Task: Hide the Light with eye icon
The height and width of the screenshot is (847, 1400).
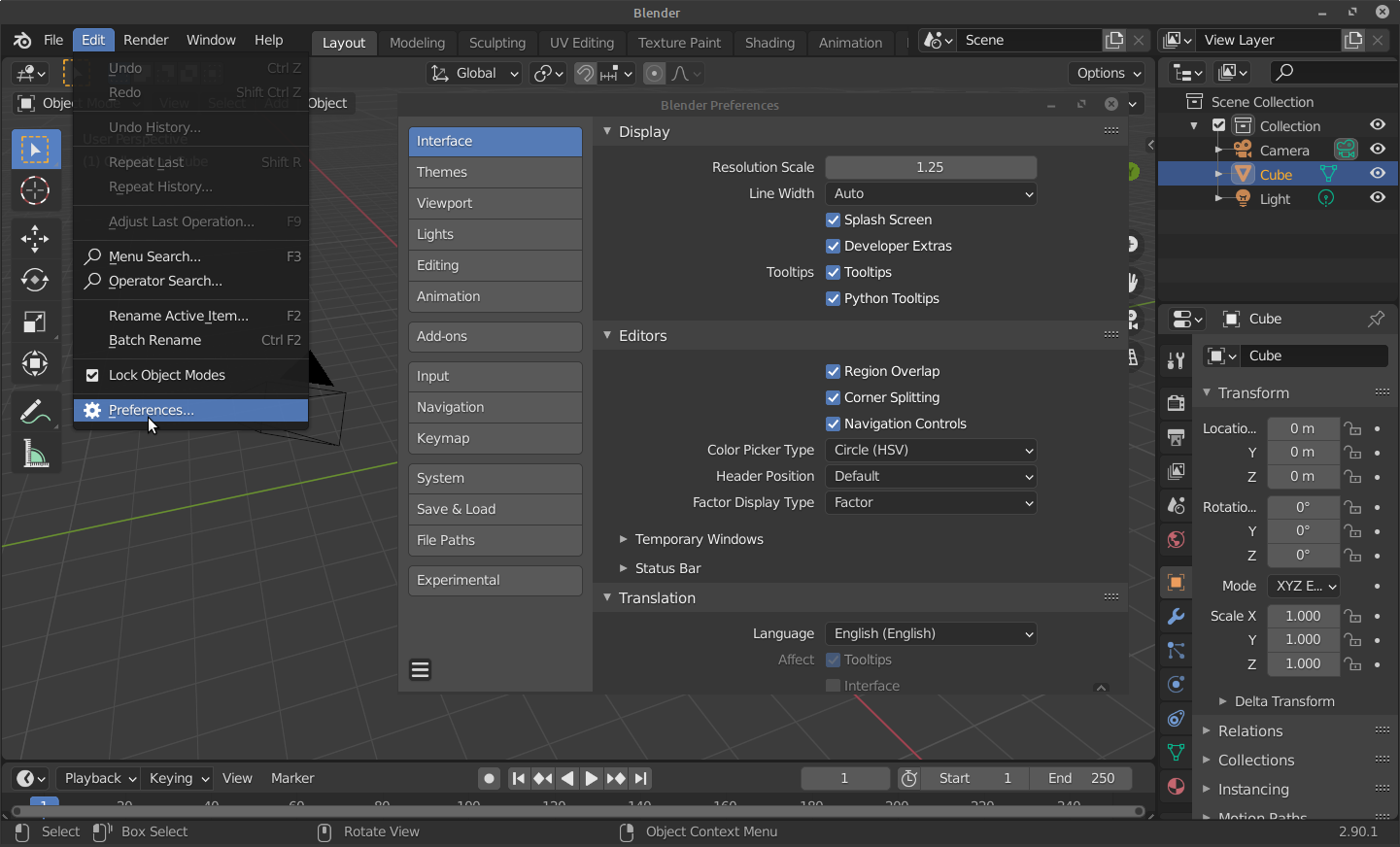Action: tap(1378, 197)
